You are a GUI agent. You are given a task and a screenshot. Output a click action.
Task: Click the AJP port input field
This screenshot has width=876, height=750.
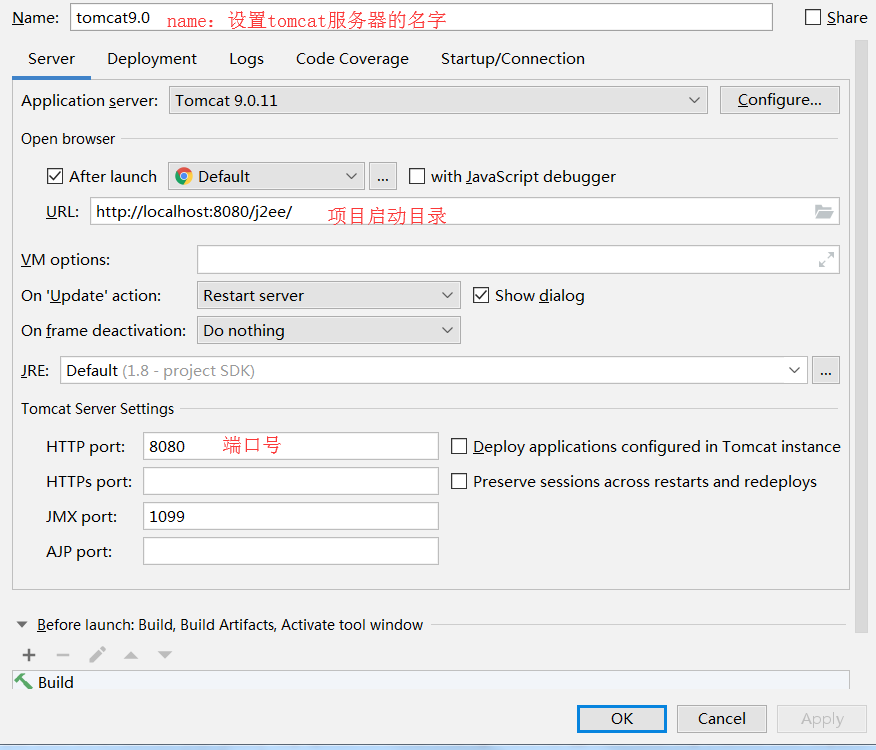(x=291, y=551)
